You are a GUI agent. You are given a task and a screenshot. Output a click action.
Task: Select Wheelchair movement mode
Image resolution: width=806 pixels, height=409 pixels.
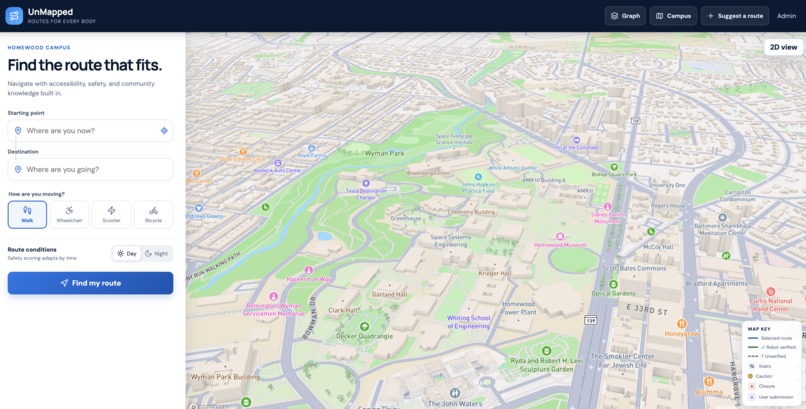(69, 214)
